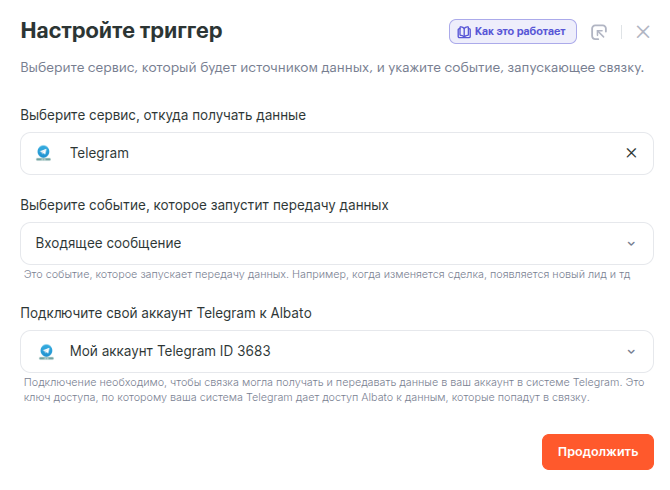Click the 'Выберите сервис, откуда получать данные' label
The image size is (670, 490).
[x=163, y=115]
